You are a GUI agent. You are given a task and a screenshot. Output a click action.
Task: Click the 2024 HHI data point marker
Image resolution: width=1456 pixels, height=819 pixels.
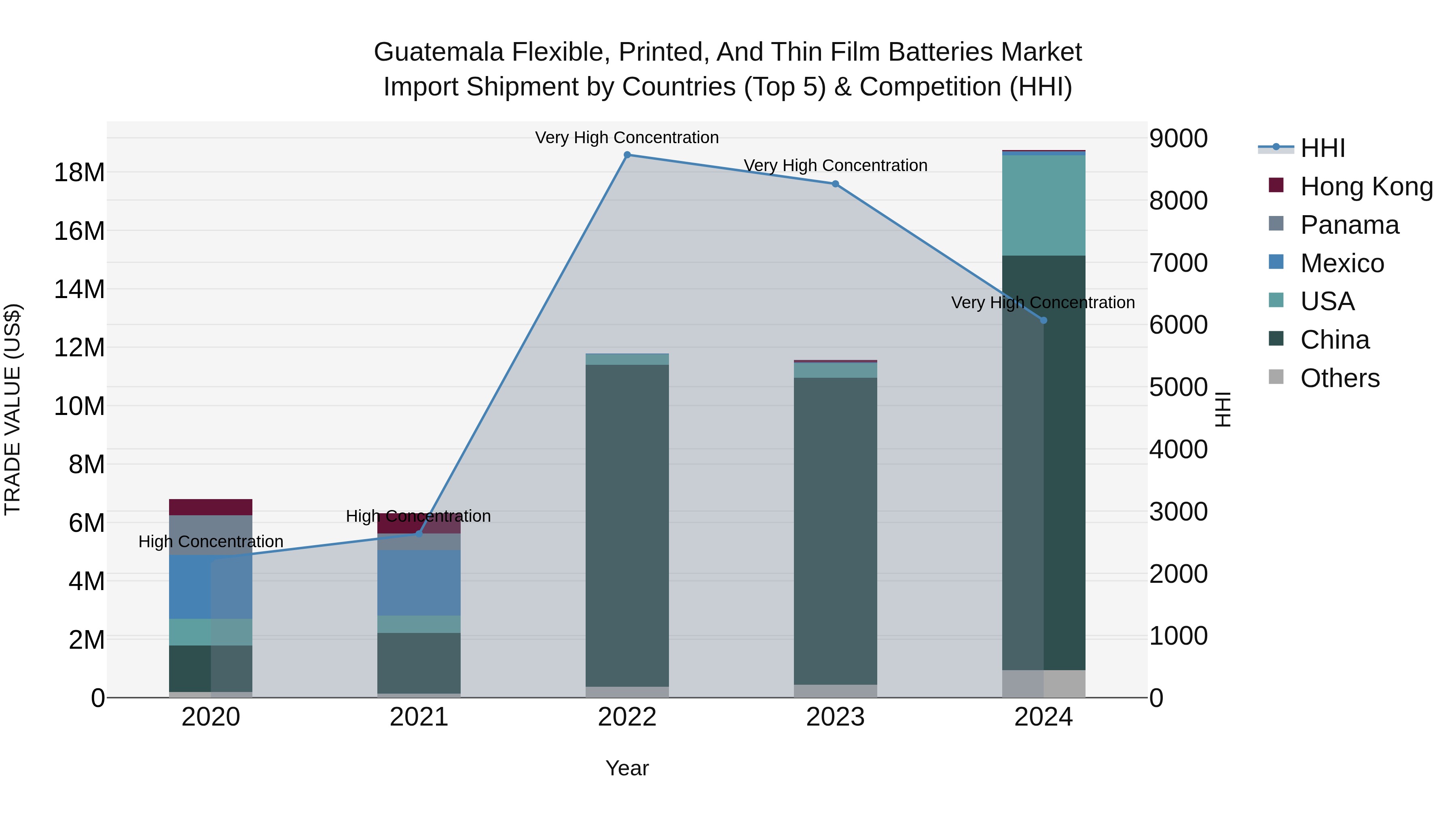1043,320
